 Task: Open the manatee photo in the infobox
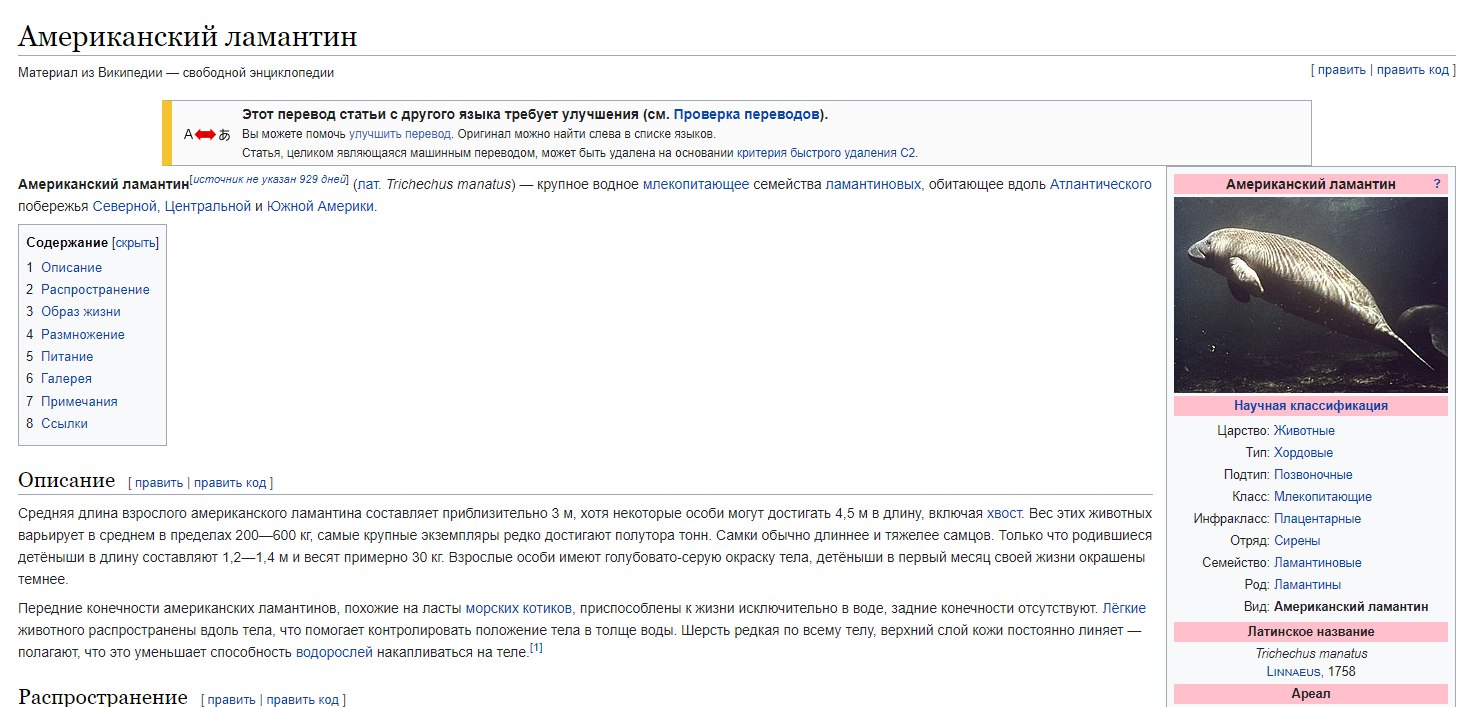[1311, 294]
